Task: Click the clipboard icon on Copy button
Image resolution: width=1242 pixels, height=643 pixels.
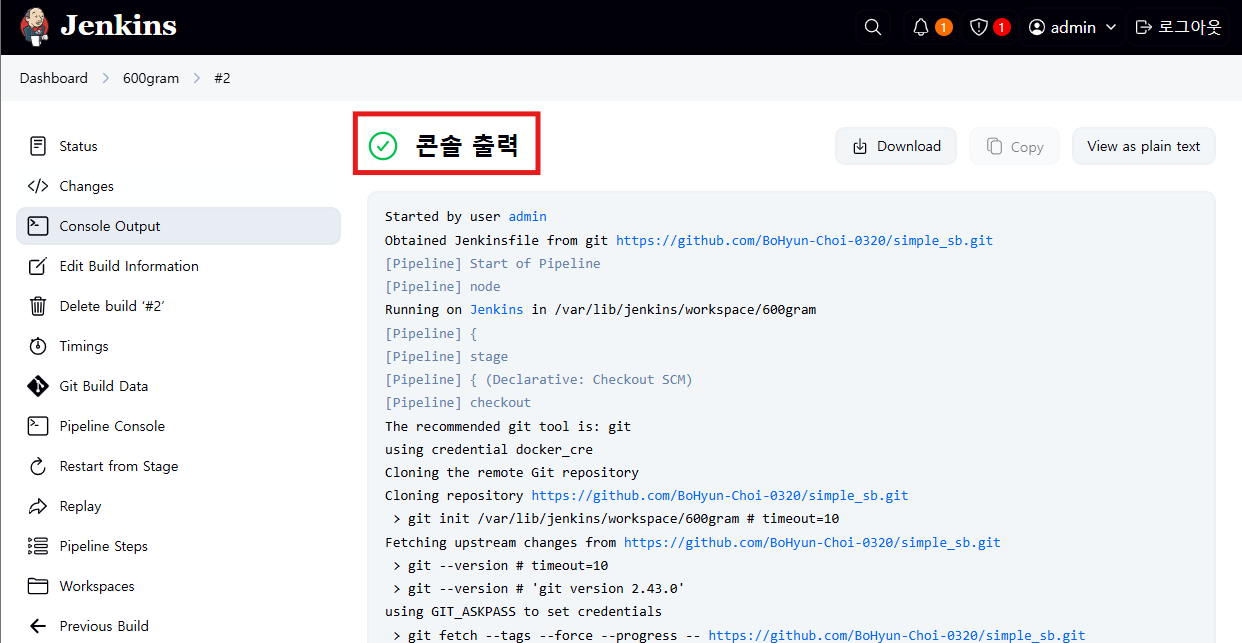Action: click(994, 147)
